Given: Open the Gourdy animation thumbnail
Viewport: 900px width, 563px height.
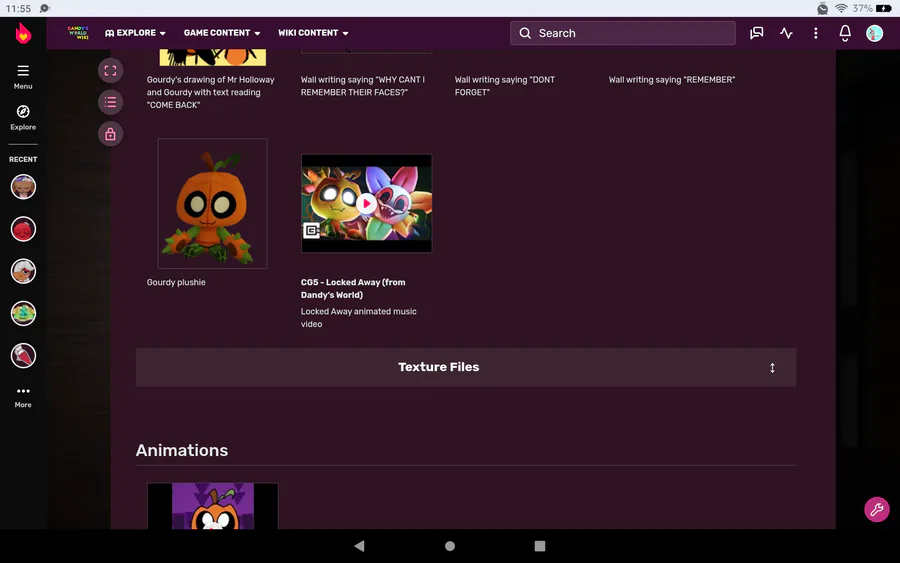Looking at the screenshot, I should click(x=212, y=506).
